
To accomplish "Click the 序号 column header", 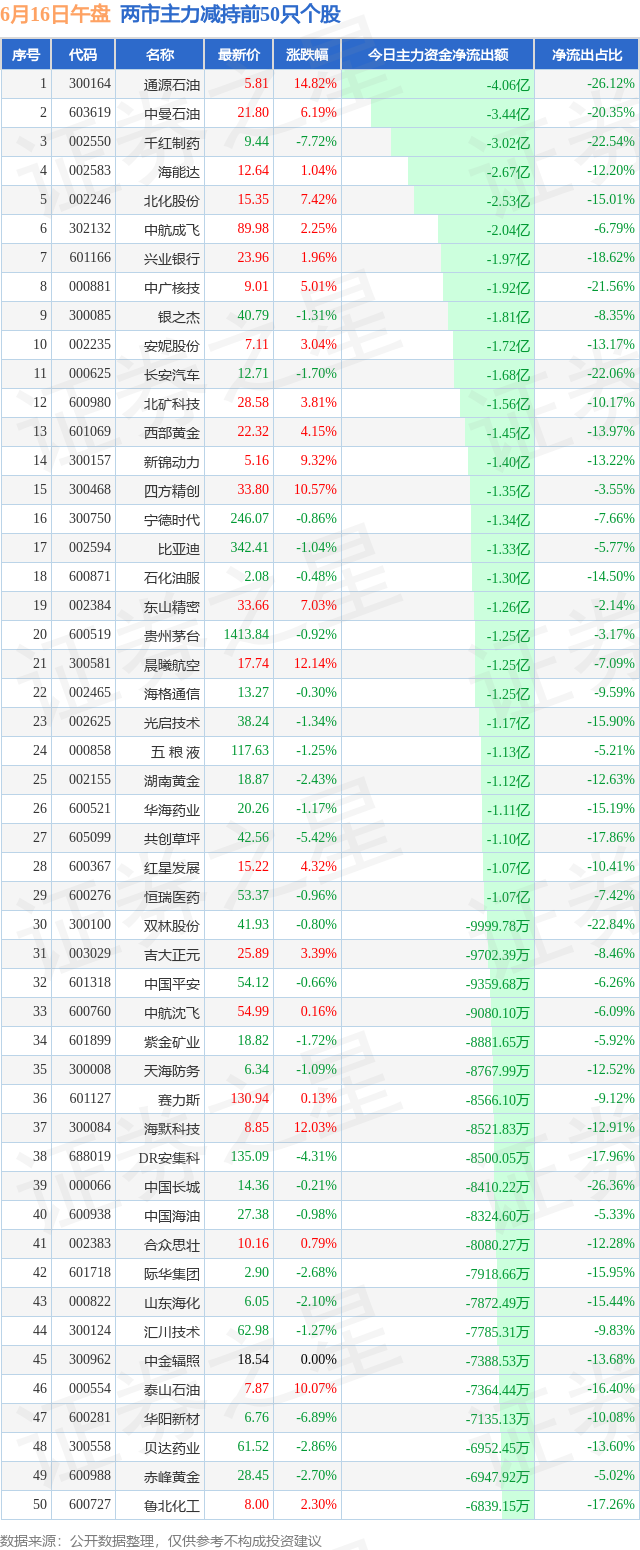I will (26, 55).
